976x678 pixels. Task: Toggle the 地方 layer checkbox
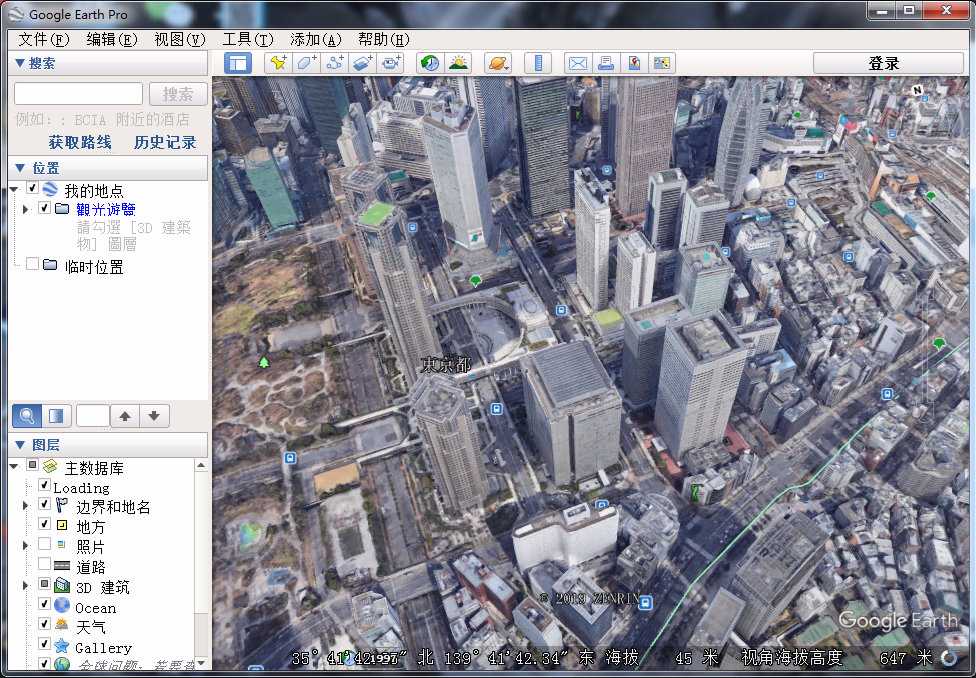[x=44, y=524]
